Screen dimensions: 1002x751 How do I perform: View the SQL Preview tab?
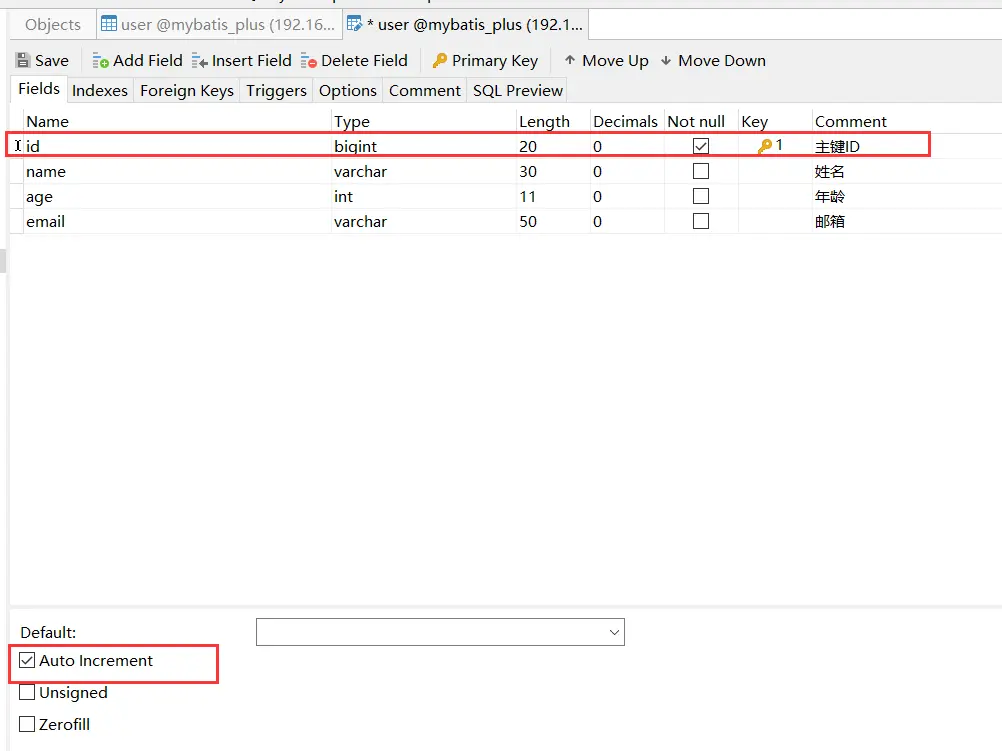[x=518, y=91]
